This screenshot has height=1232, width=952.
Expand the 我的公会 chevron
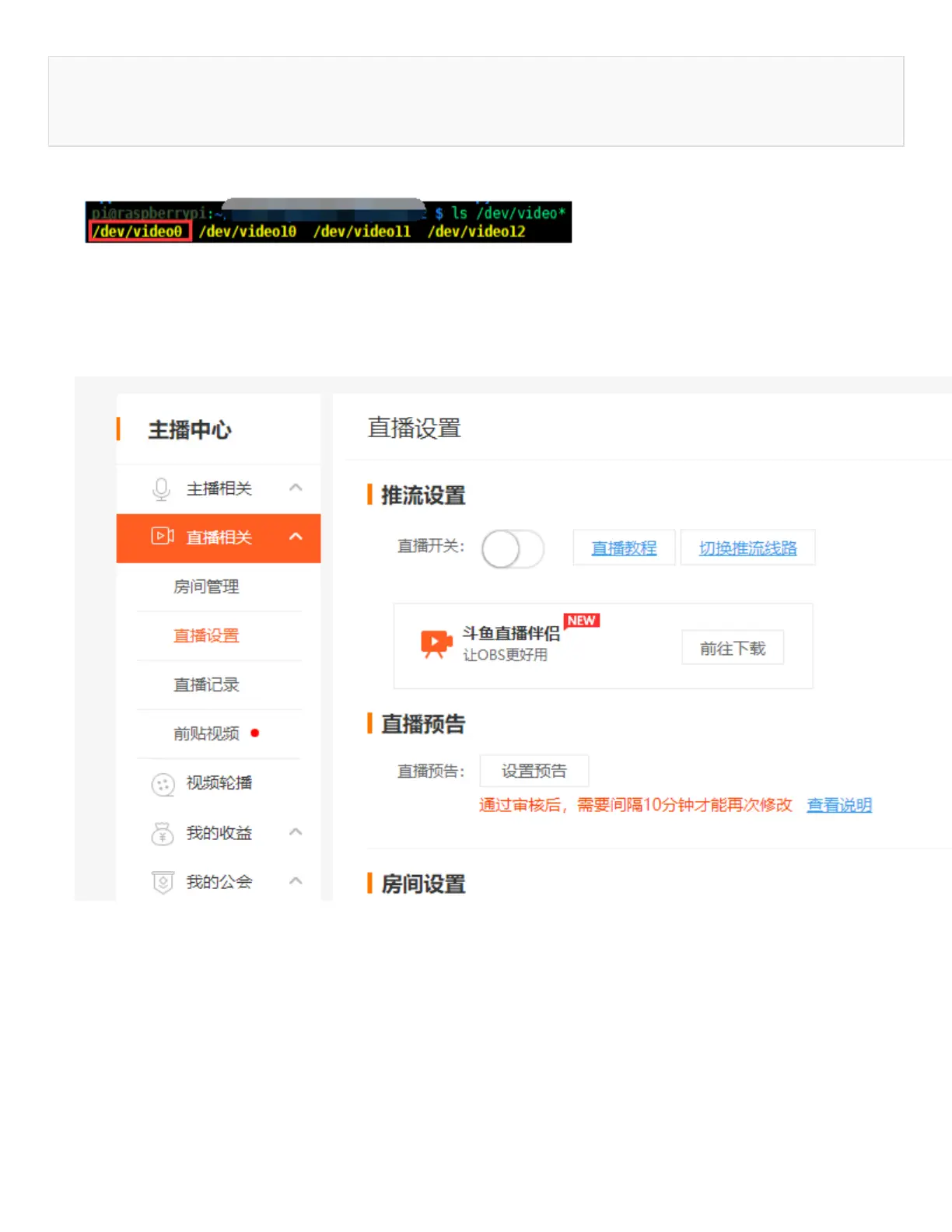pyautogui.click(x=296, y=880)
